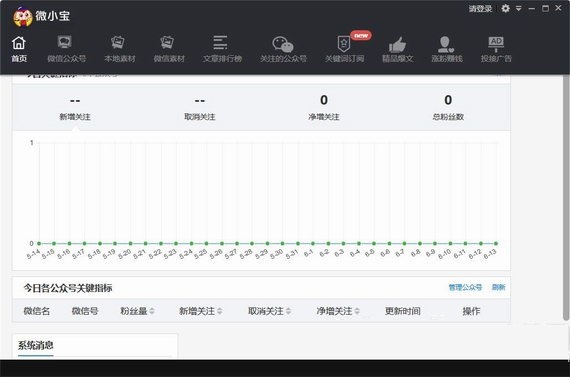Click 操作 column header
570x377 pixels.
click(471, 311)
